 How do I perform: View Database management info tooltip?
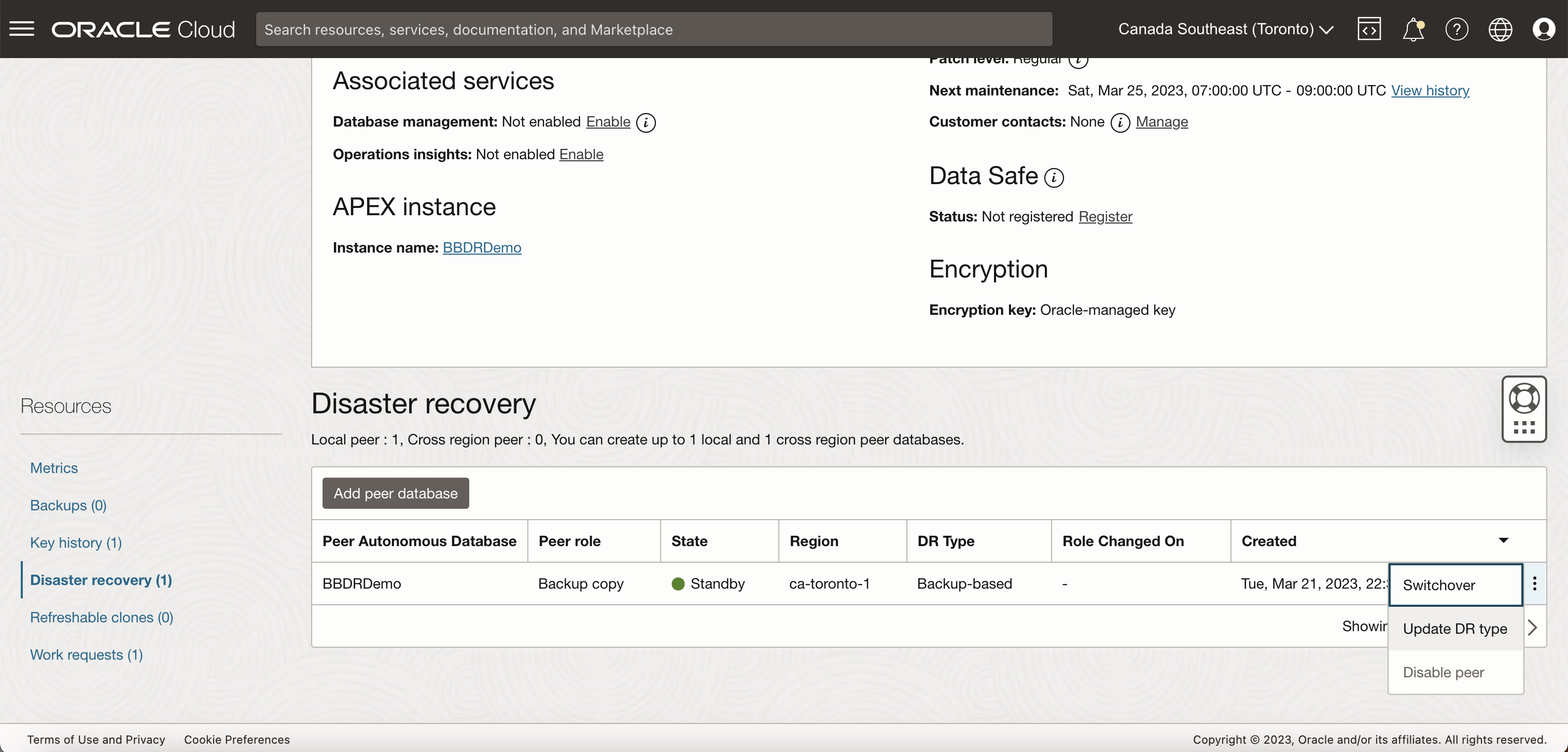pyautogui.click(x=646, y=122)
